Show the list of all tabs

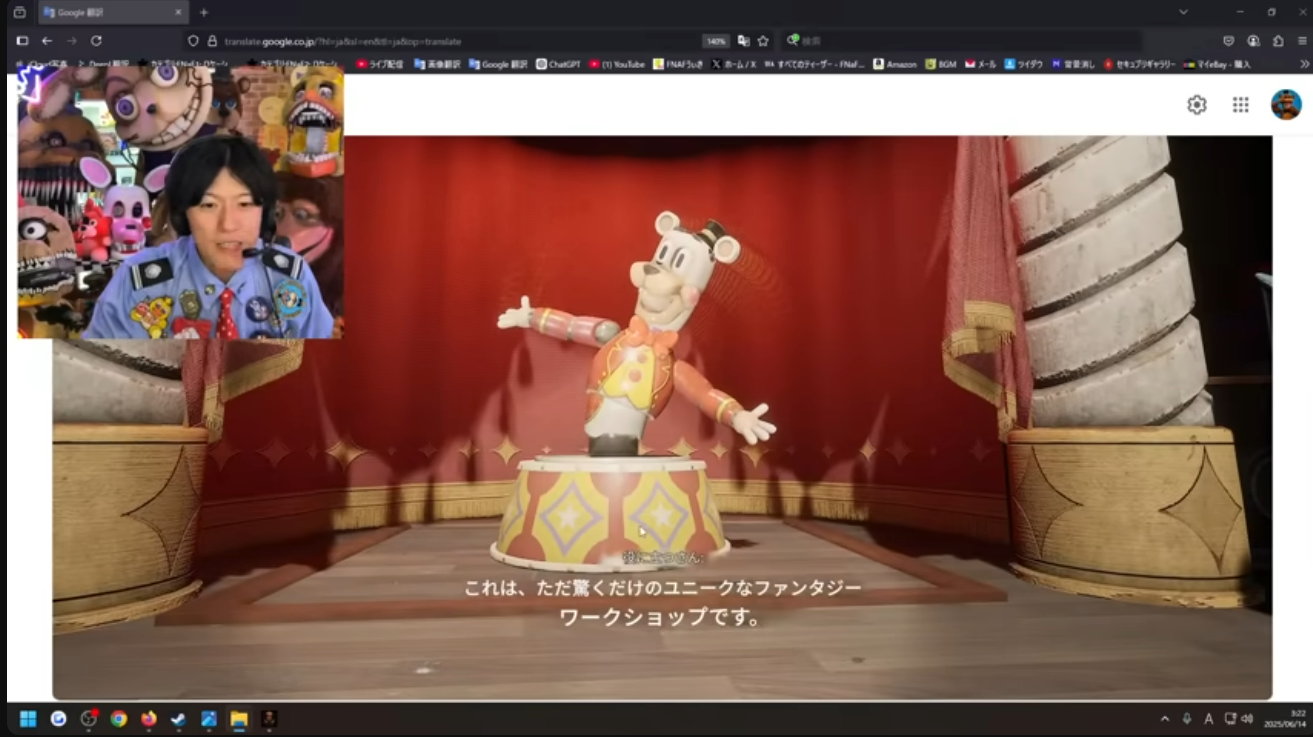[x=1183, y=12]
